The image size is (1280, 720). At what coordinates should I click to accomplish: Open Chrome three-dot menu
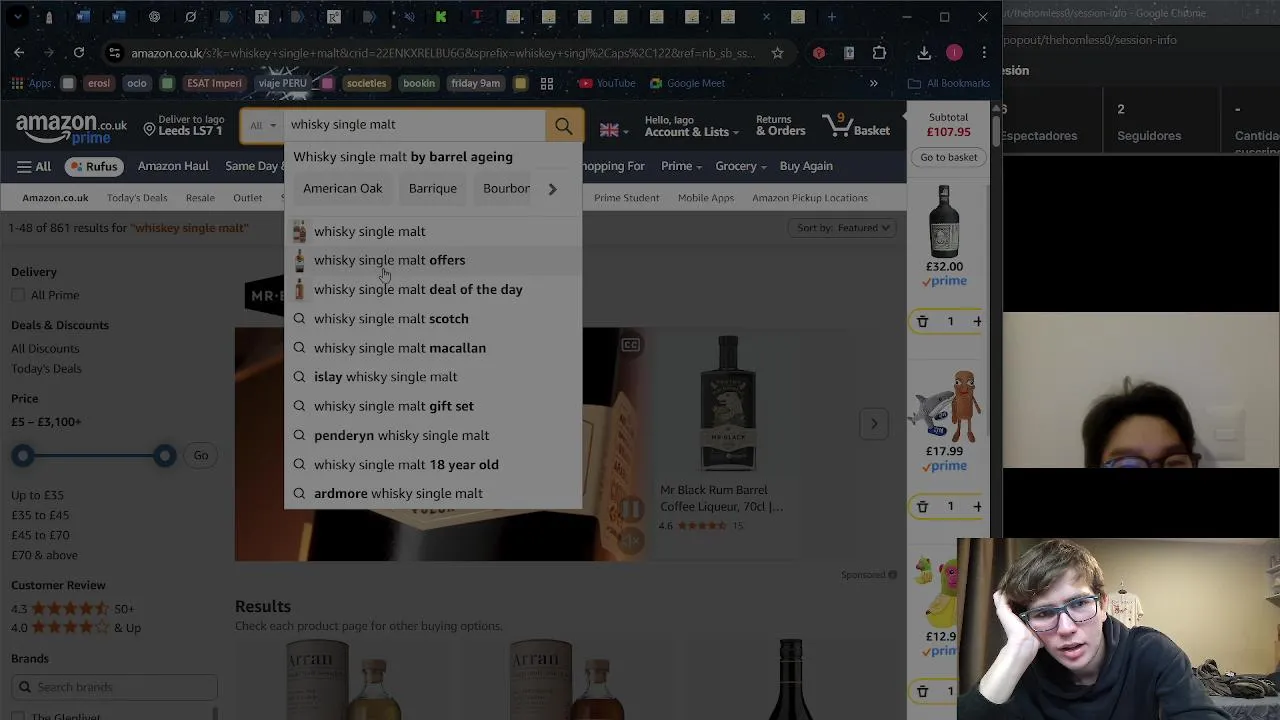pyautogui.click(x=984, y=52)
